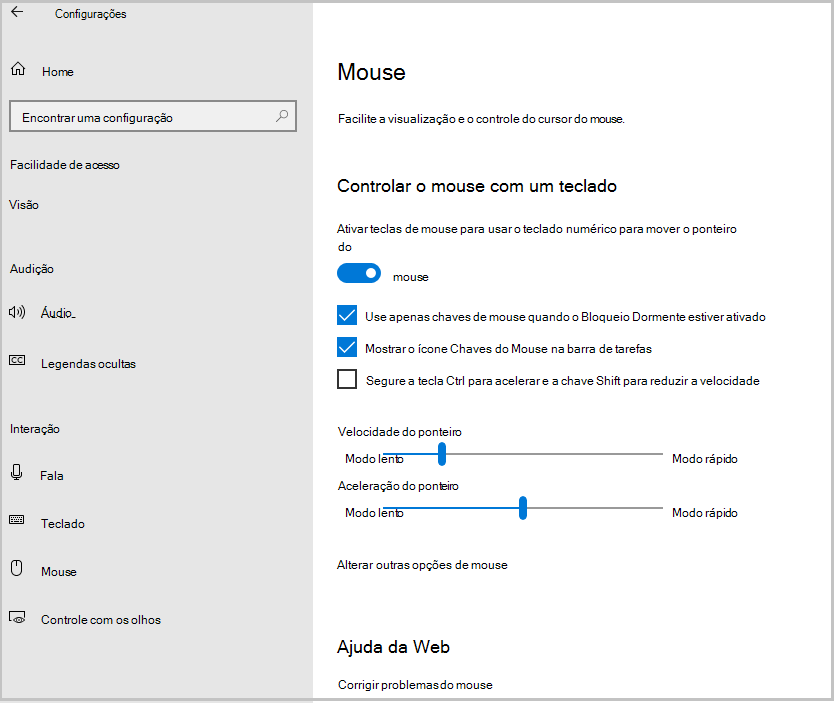Click the Home house icon

[18, 69]
